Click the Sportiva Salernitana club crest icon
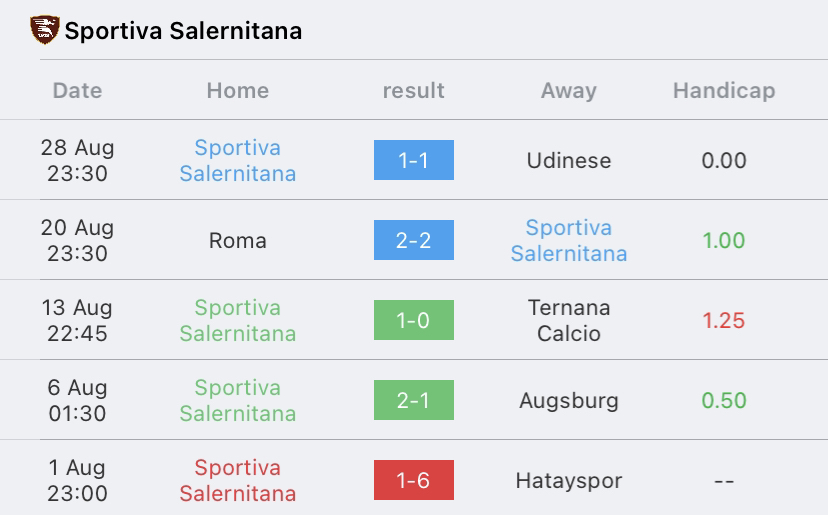The height and width of the screenshot is (515, 828). point(44,30)
